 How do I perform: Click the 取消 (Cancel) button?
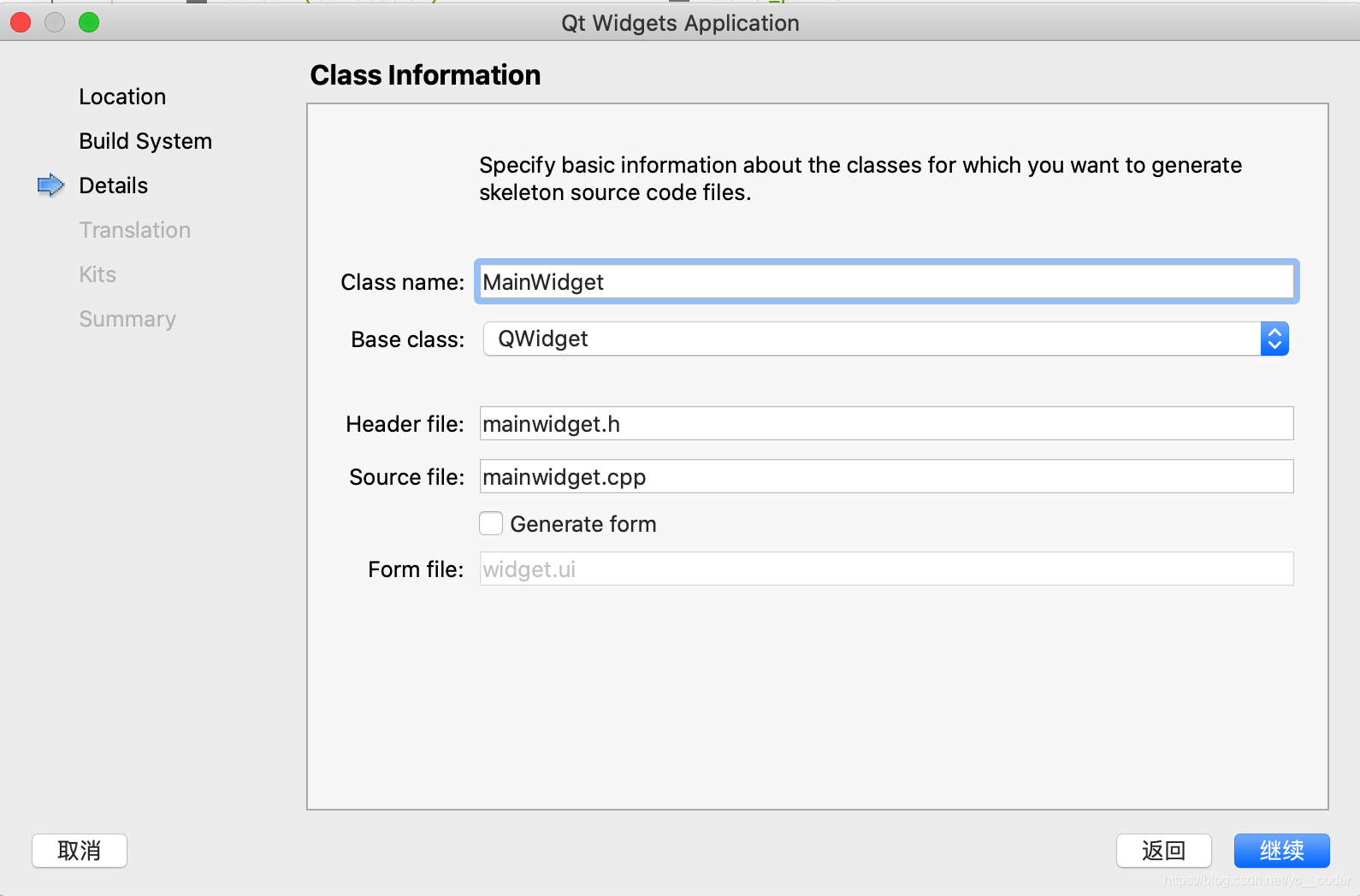(80, 851)
